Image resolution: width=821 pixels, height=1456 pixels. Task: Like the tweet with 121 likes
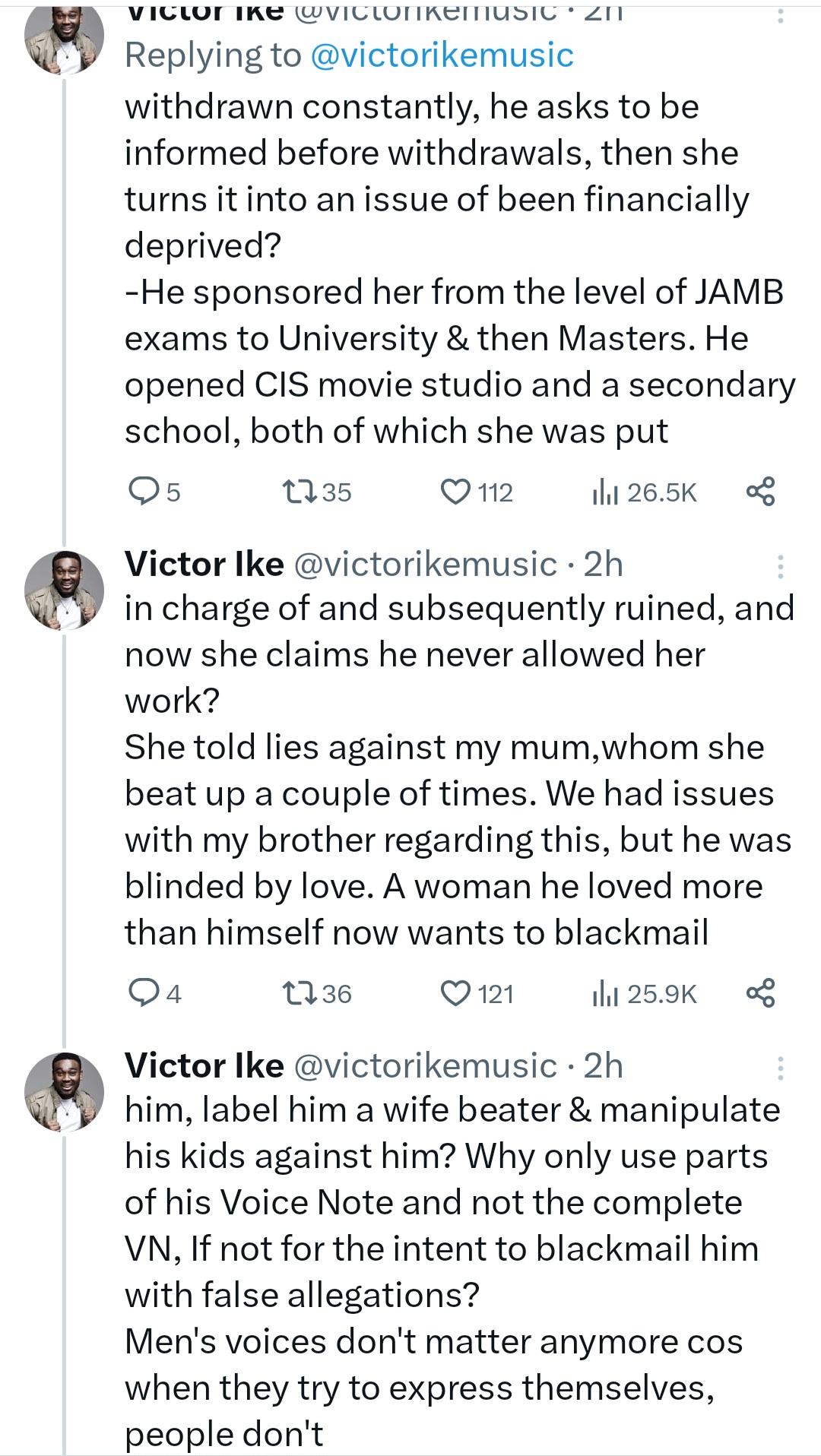pyautogui.click(x=456, y=993)
